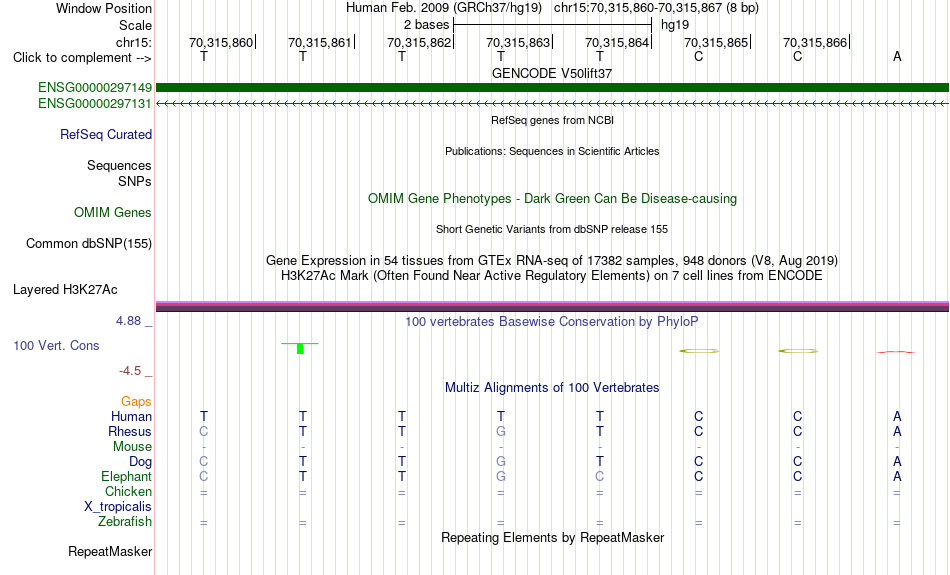Click the 'Click to complement -->' label
This screenshot has width=950, height=575.
(82, 58)
